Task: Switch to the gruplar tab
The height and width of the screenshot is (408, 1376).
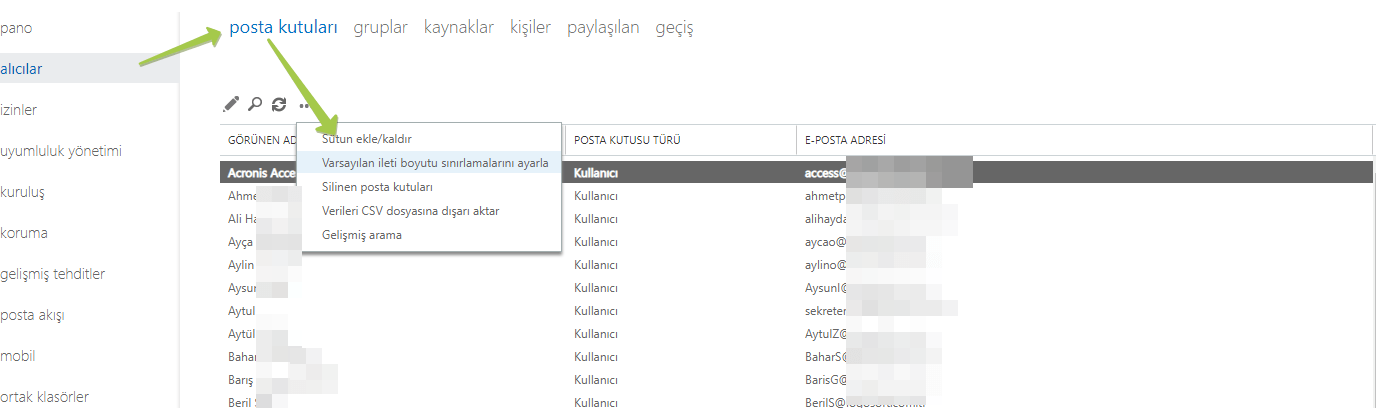Action: click(x=380, y=27)
